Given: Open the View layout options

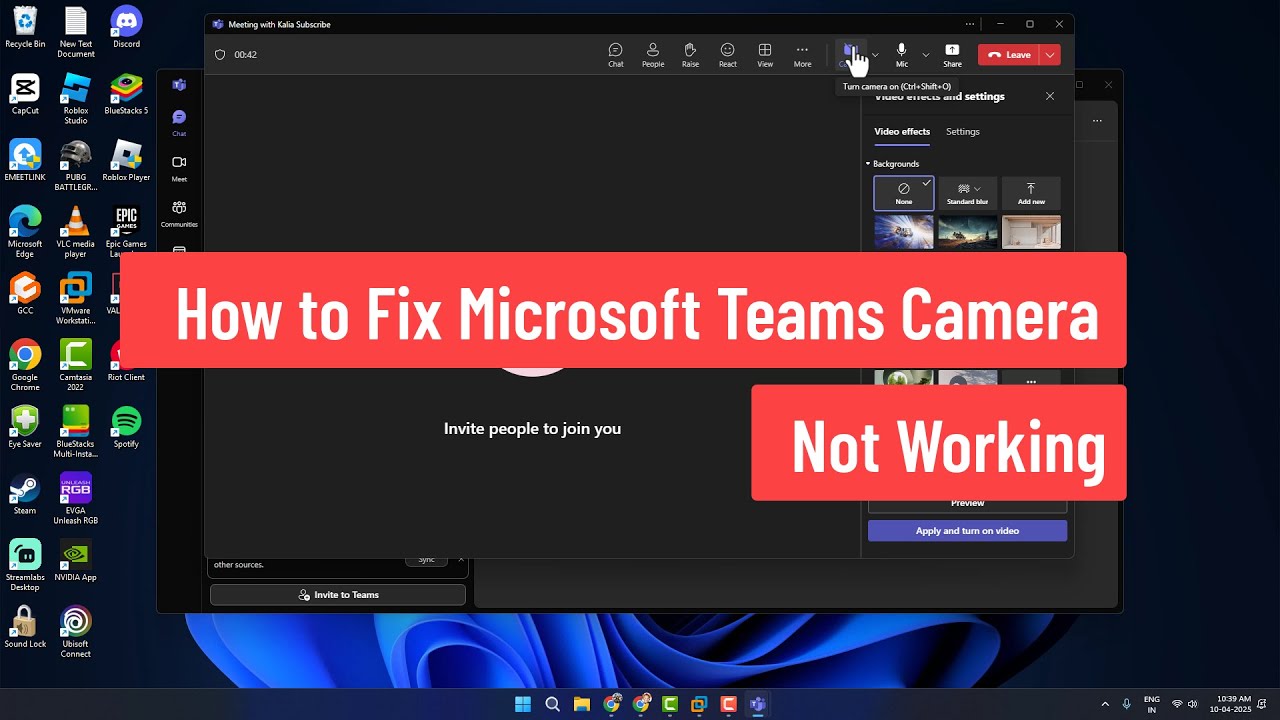Looking at the screenshot, I should (x=765, y=55).
